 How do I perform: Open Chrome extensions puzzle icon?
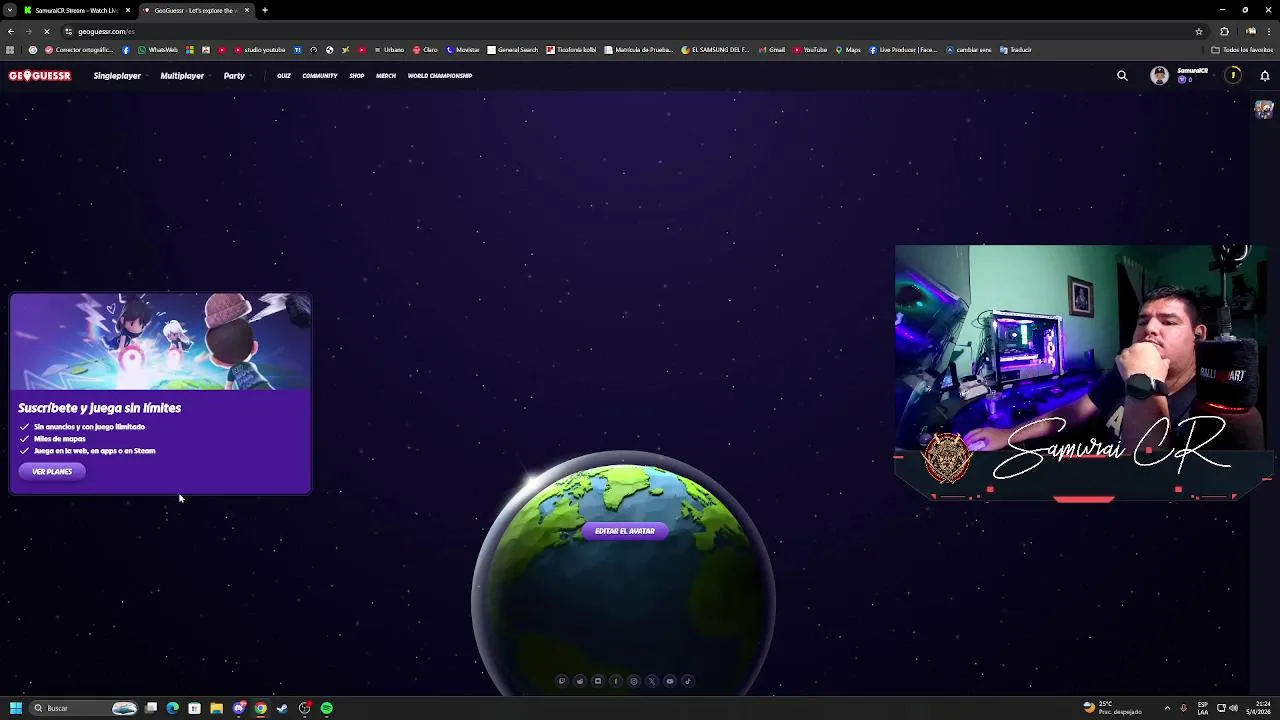click(1224, 31)
